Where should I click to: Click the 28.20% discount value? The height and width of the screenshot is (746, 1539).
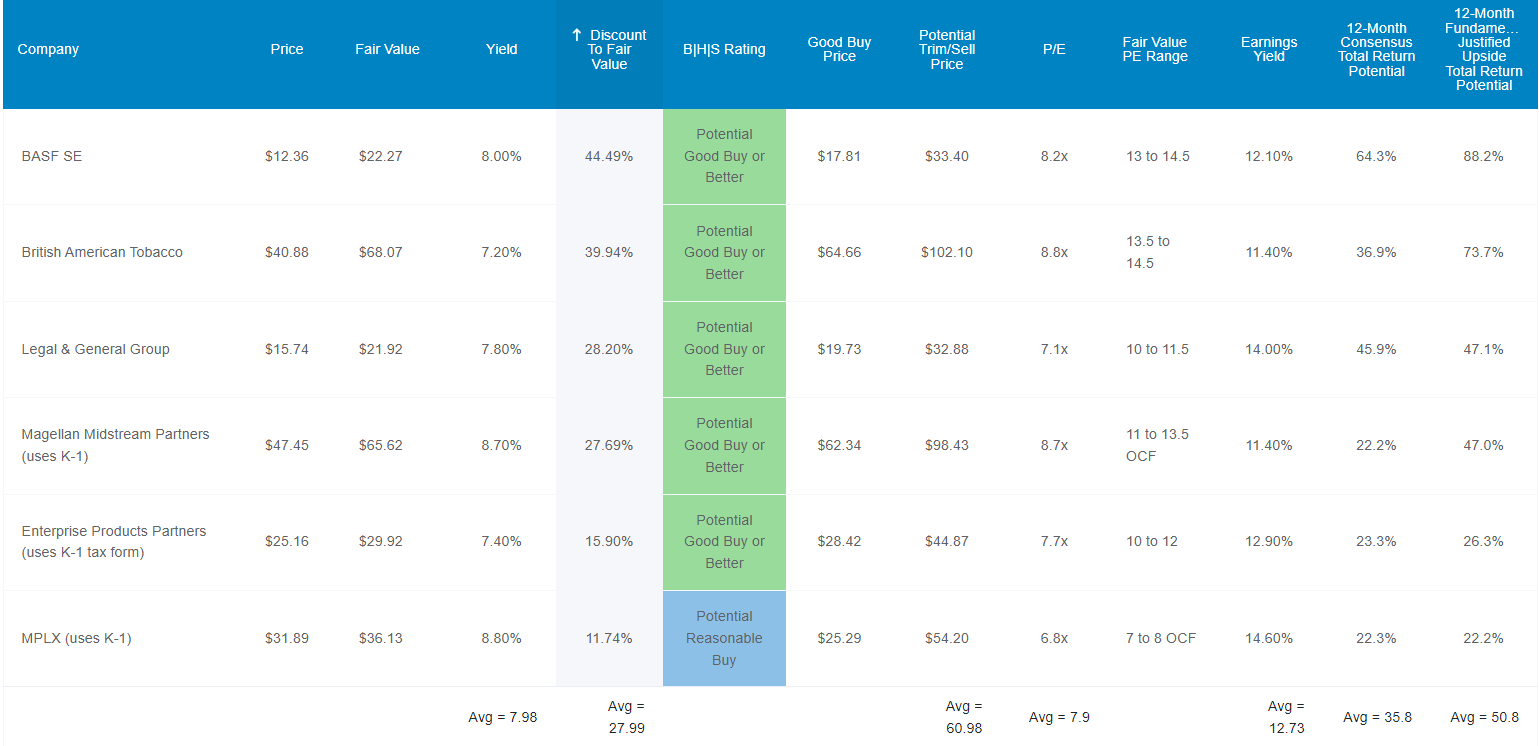tap(609, 349)
